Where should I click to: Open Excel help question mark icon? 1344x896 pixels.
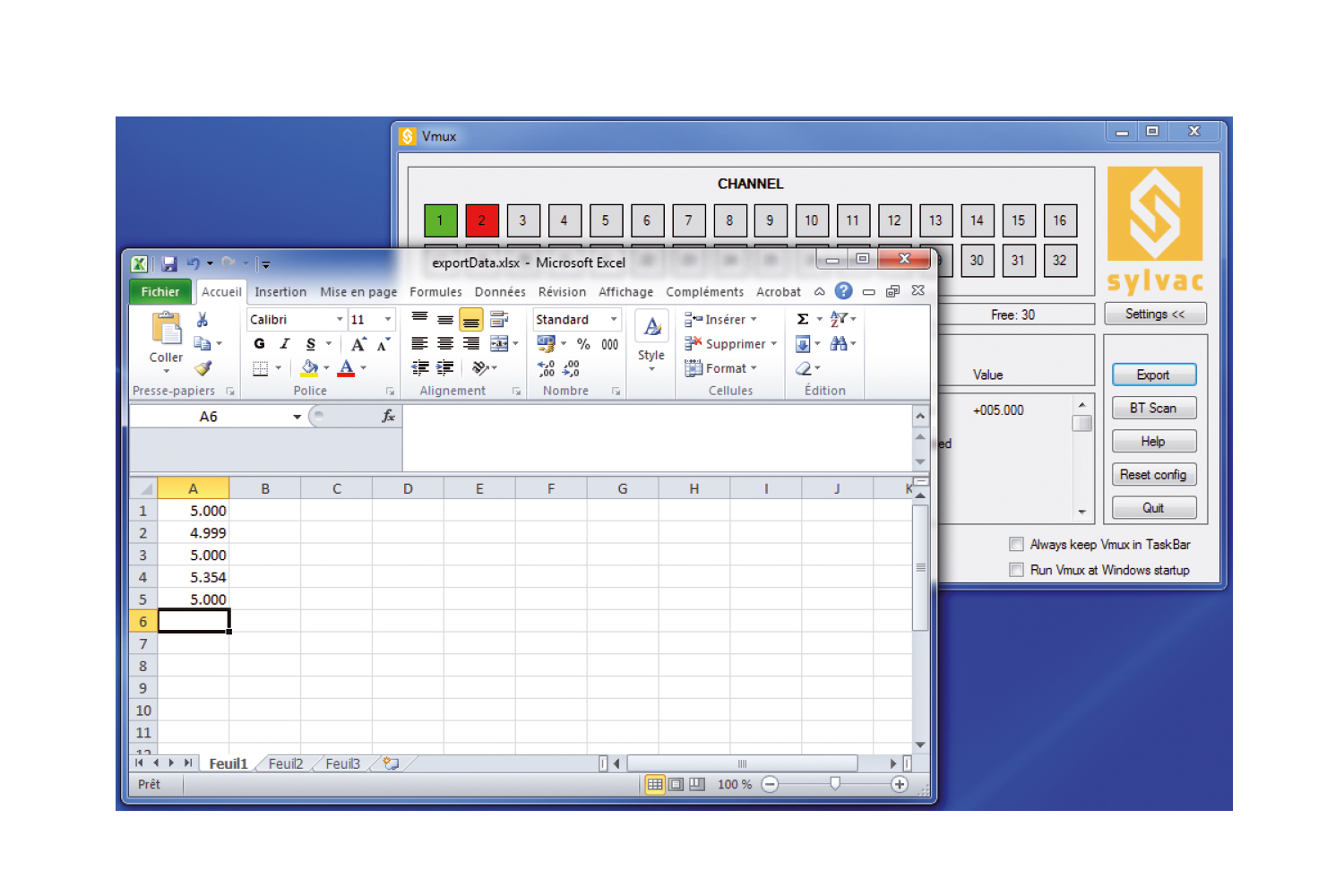[843, 291]
